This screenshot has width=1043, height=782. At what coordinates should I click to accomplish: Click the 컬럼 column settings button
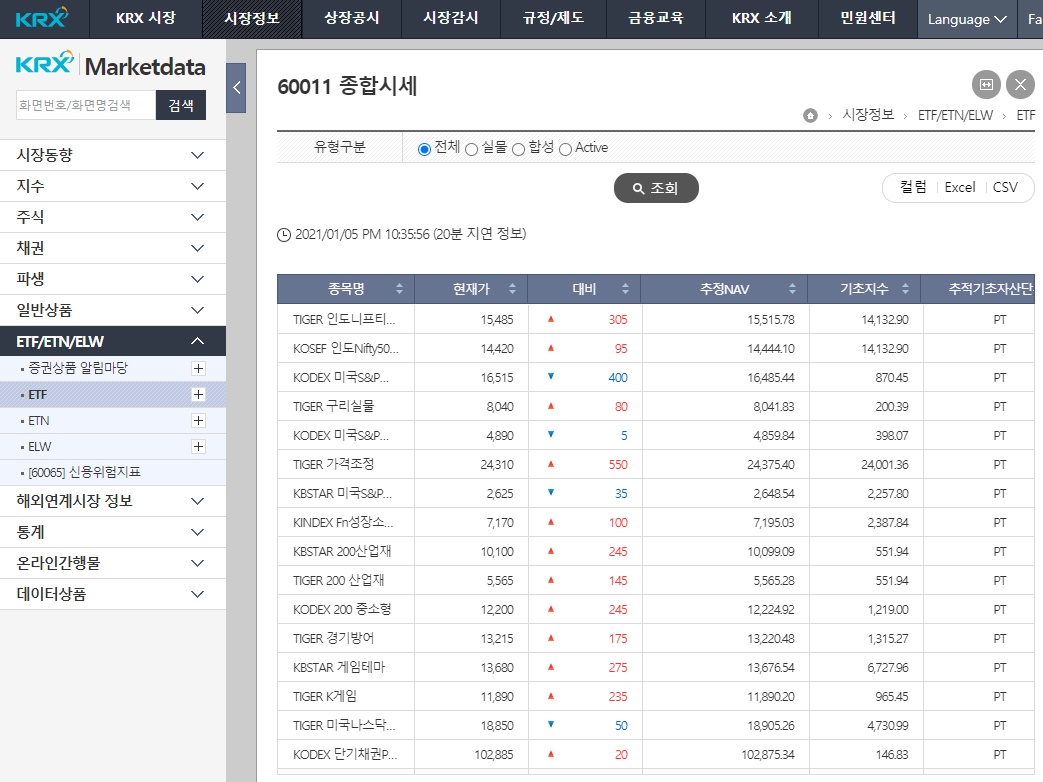913,188
